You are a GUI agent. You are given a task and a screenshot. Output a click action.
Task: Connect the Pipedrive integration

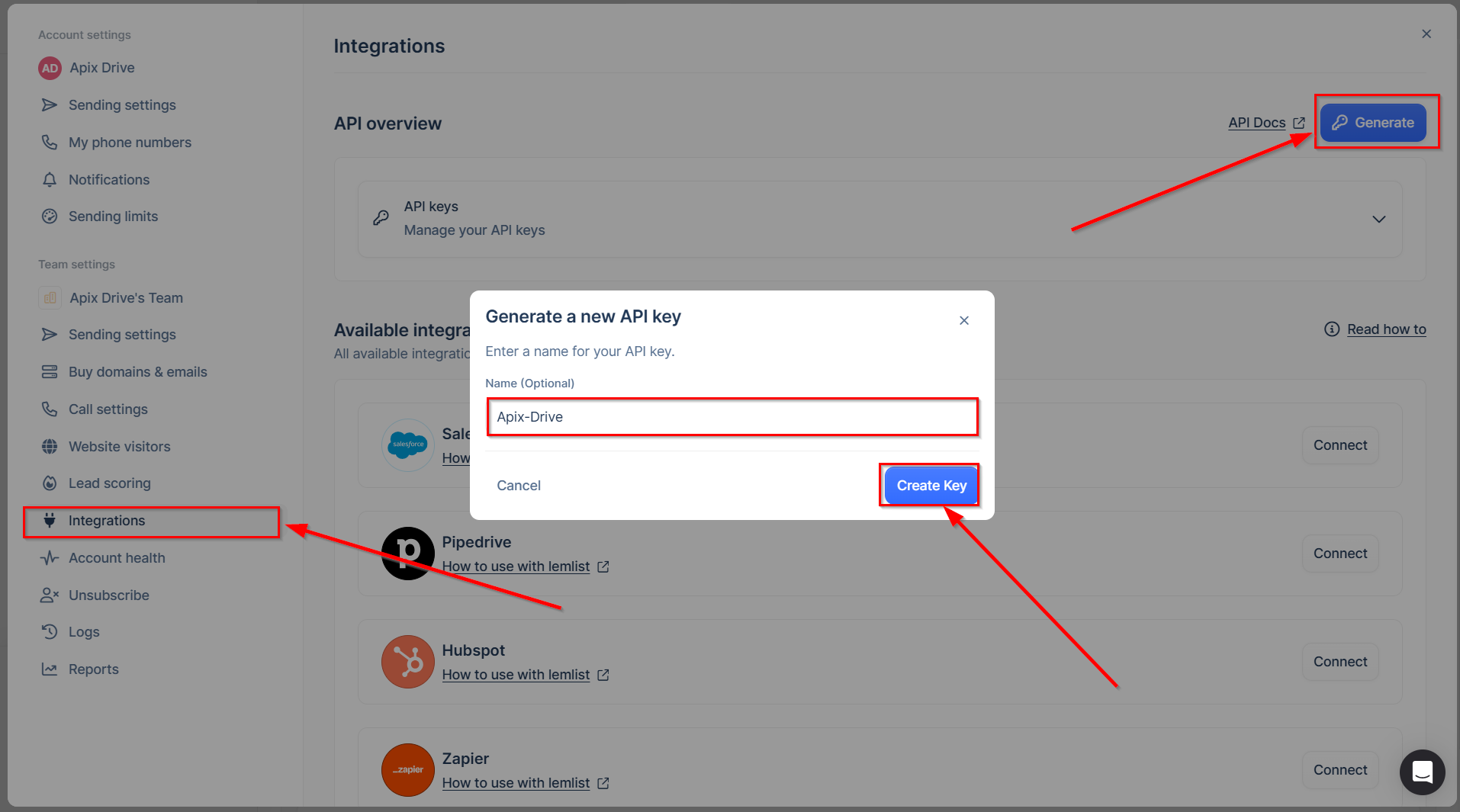pos(1340,553)
